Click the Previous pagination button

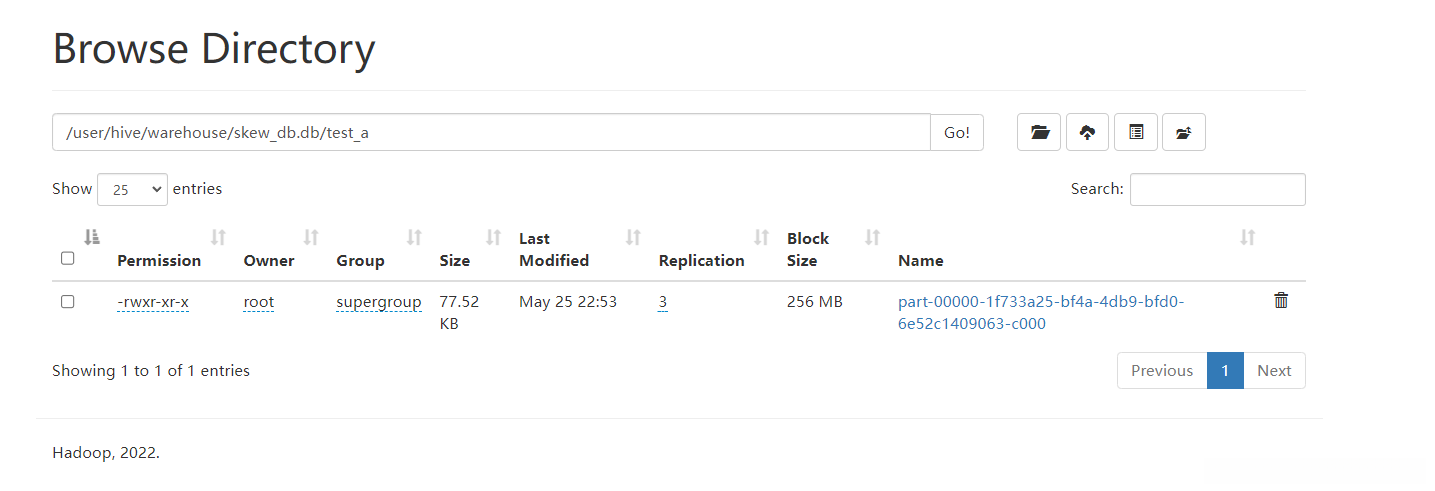point(1162,370)
